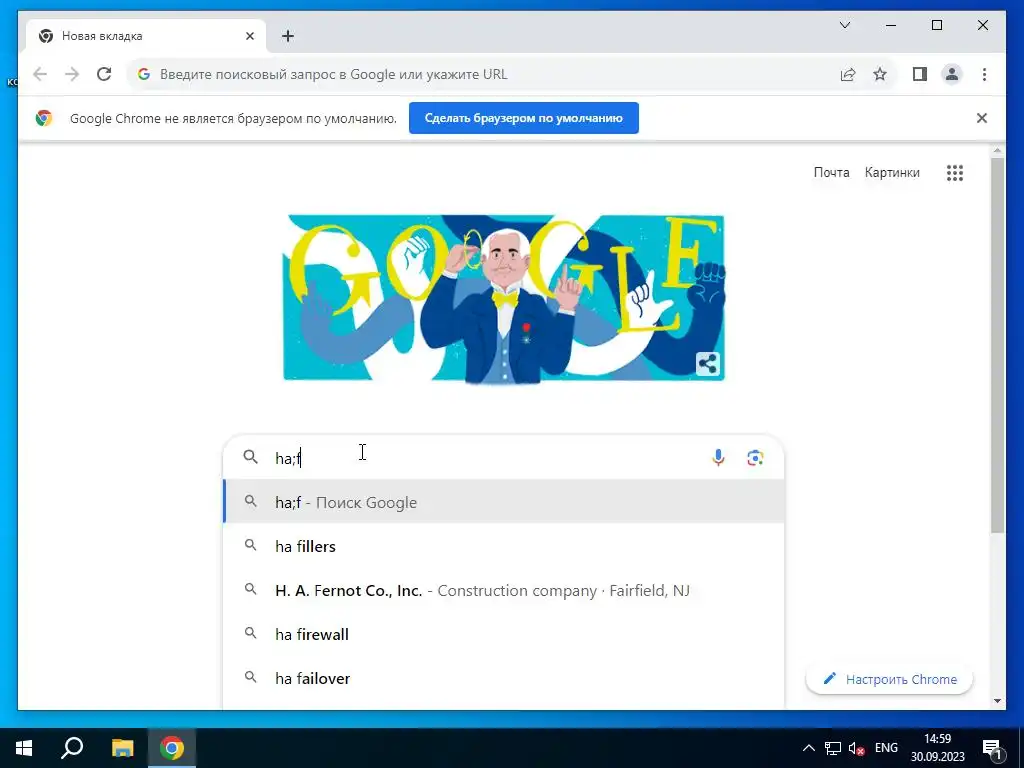
Task: Share this page via address bar icon
Action: 848,74
